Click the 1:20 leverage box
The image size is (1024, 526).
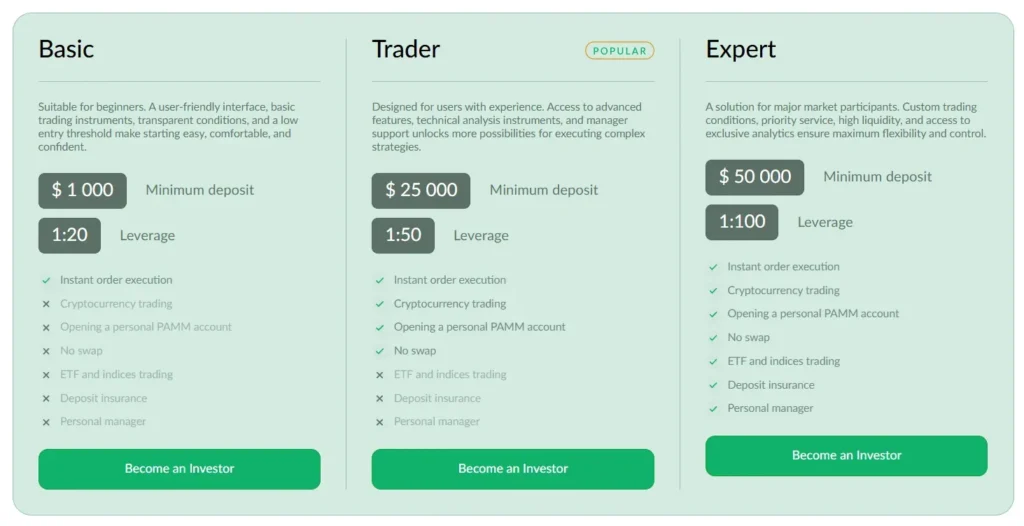(x=70, y=236)
